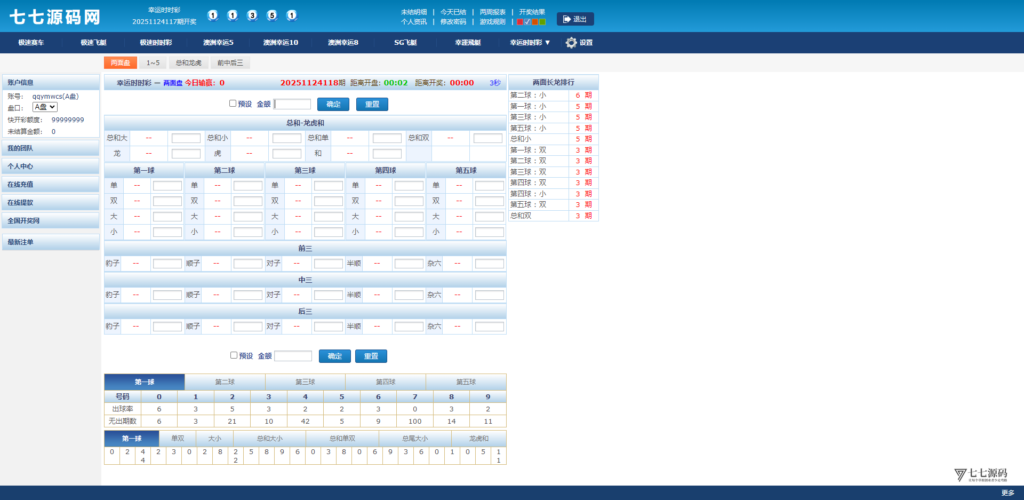Image resolution: width=1024 pixels, height=500 pixels.
Task: Open 账户信息 in the sidebar
Action: pos(51,83)
